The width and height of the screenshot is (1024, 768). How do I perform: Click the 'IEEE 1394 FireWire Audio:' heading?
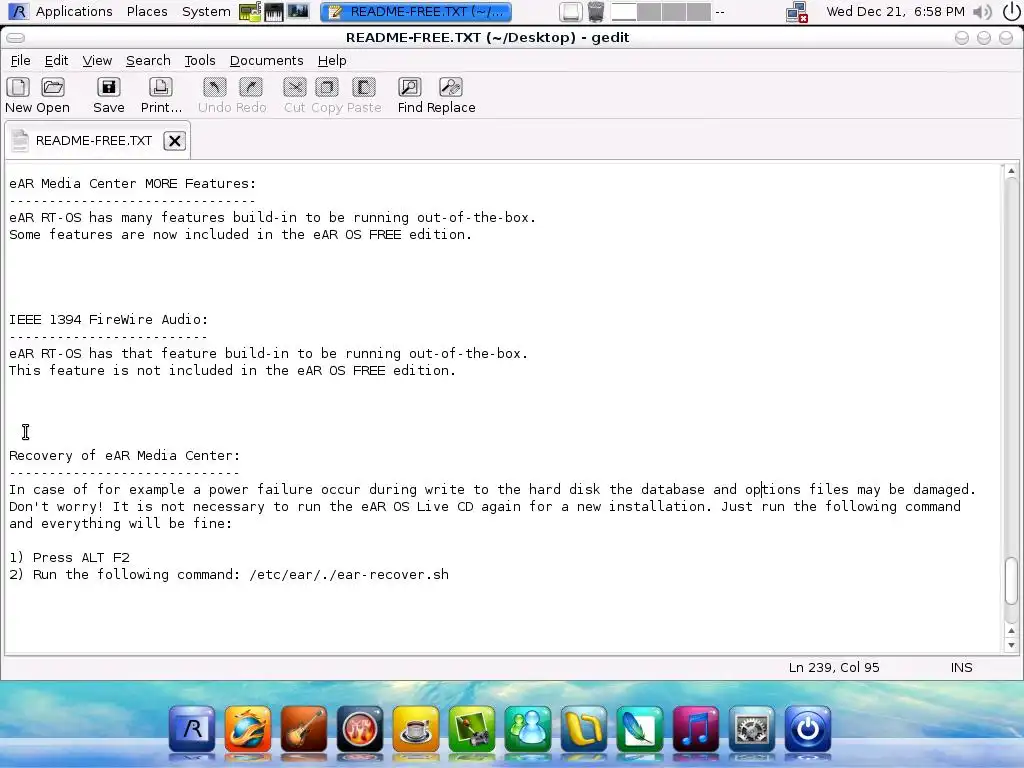(x=108, y=319)
